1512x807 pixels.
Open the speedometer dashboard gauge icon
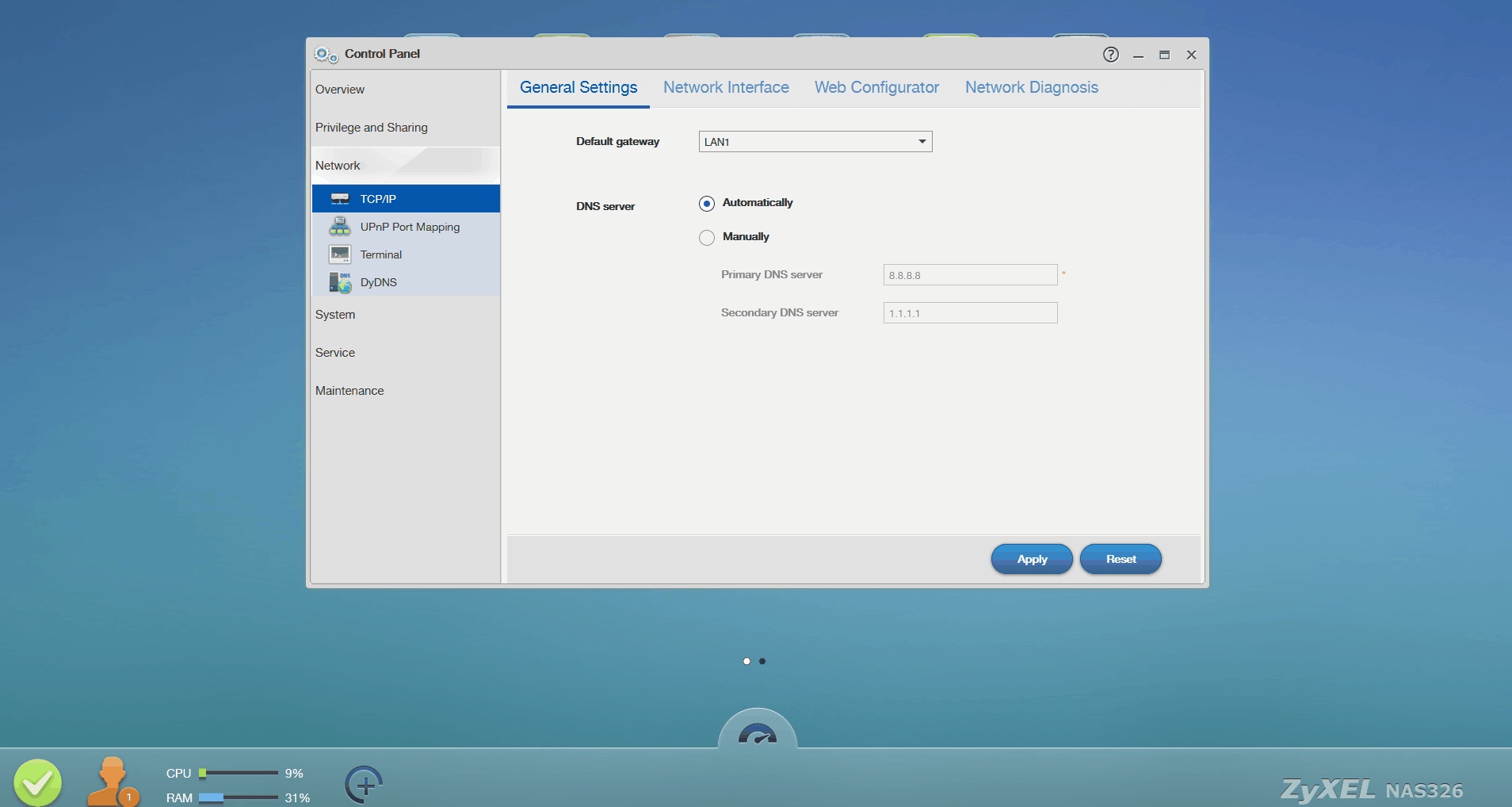(758, 733)
